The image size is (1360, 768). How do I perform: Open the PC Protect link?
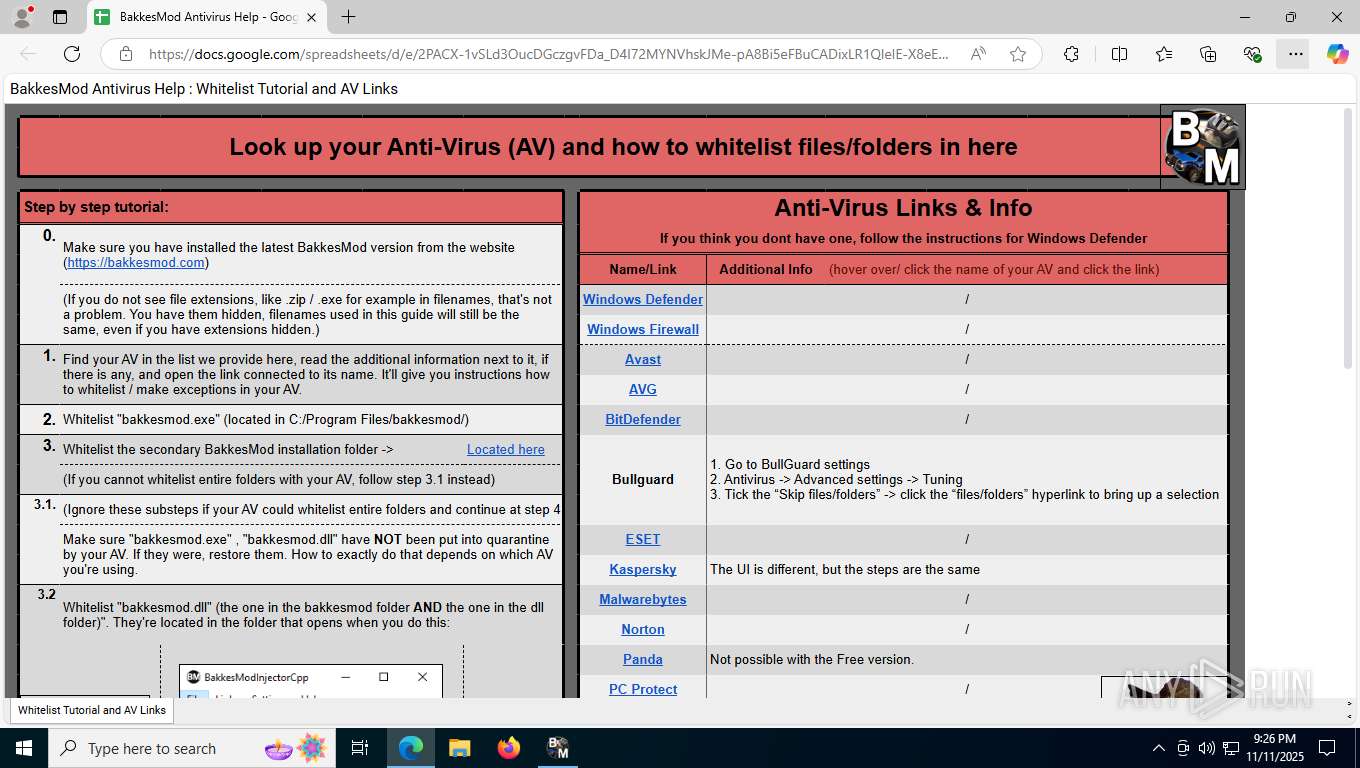pos(643,689)
